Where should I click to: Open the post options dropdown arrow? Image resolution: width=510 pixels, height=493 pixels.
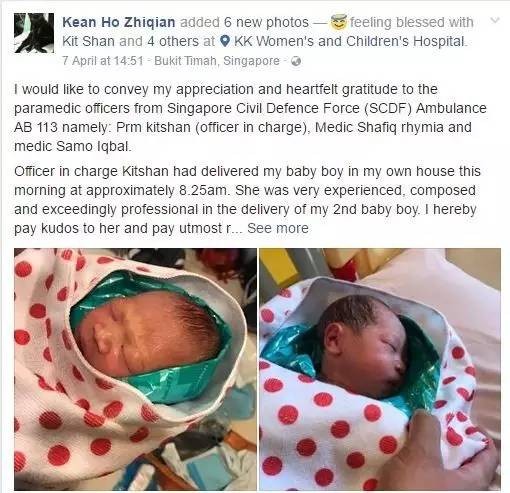click(x=495, y=20)
